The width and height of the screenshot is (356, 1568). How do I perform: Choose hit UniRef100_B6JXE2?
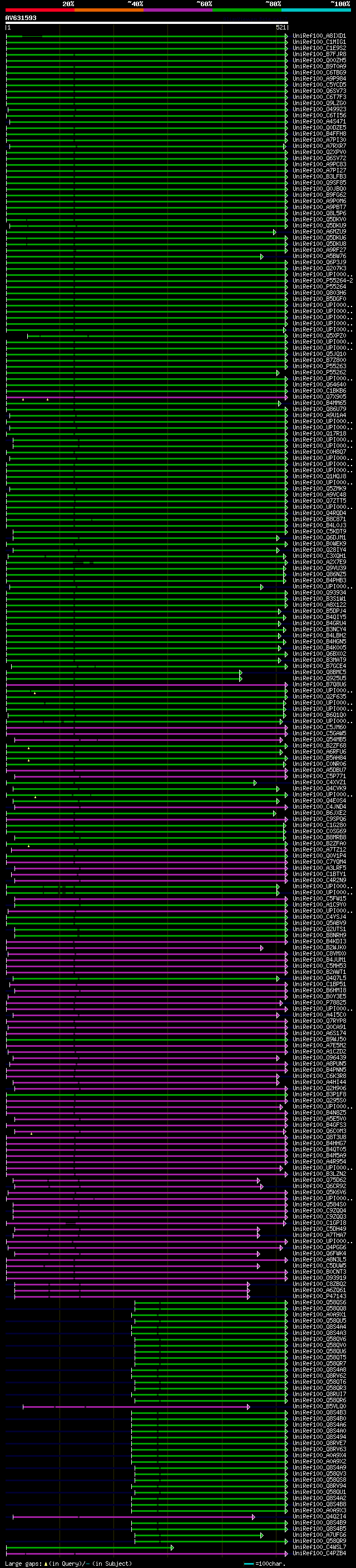tap(319, 813)
